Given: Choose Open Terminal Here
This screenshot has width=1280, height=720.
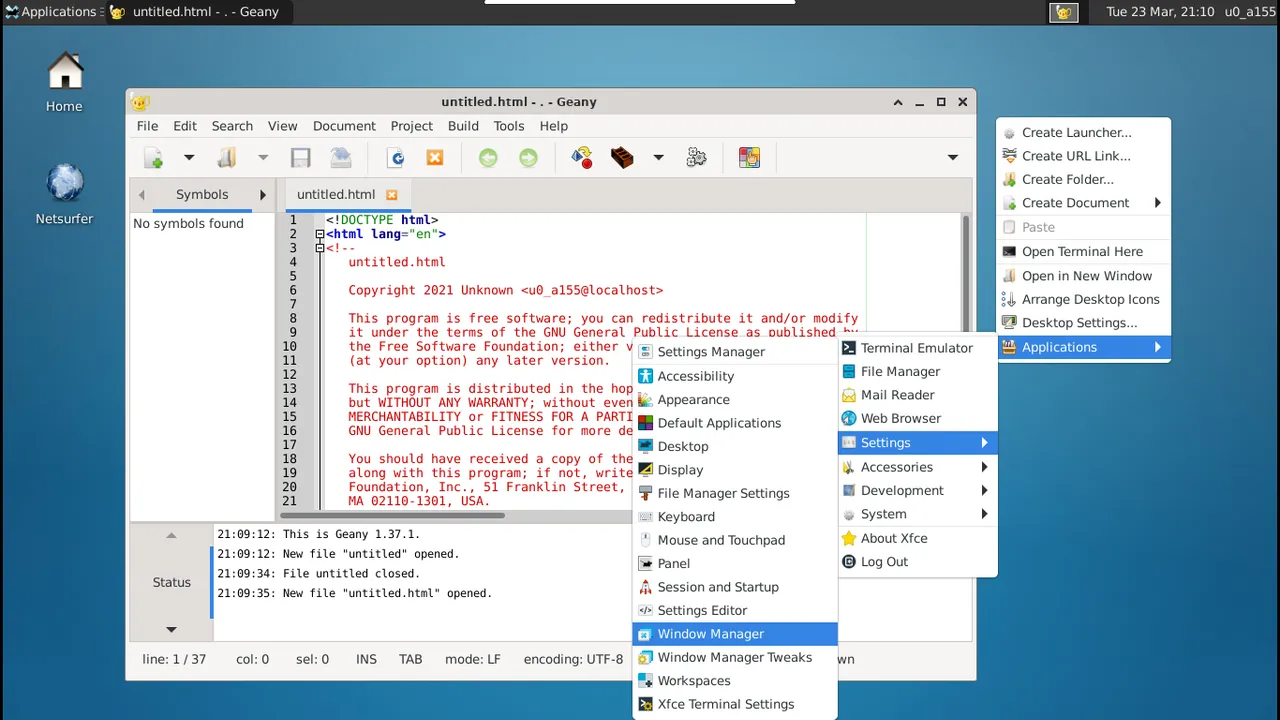Looking at the screenshot, I should [x=1083, y=252].
